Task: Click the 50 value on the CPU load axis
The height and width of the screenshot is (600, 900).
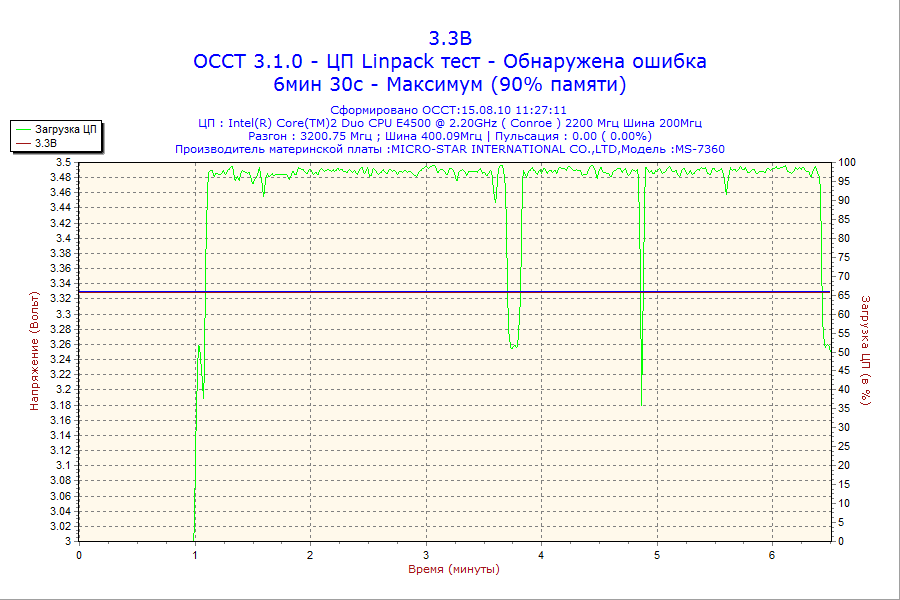Action: 844,352
